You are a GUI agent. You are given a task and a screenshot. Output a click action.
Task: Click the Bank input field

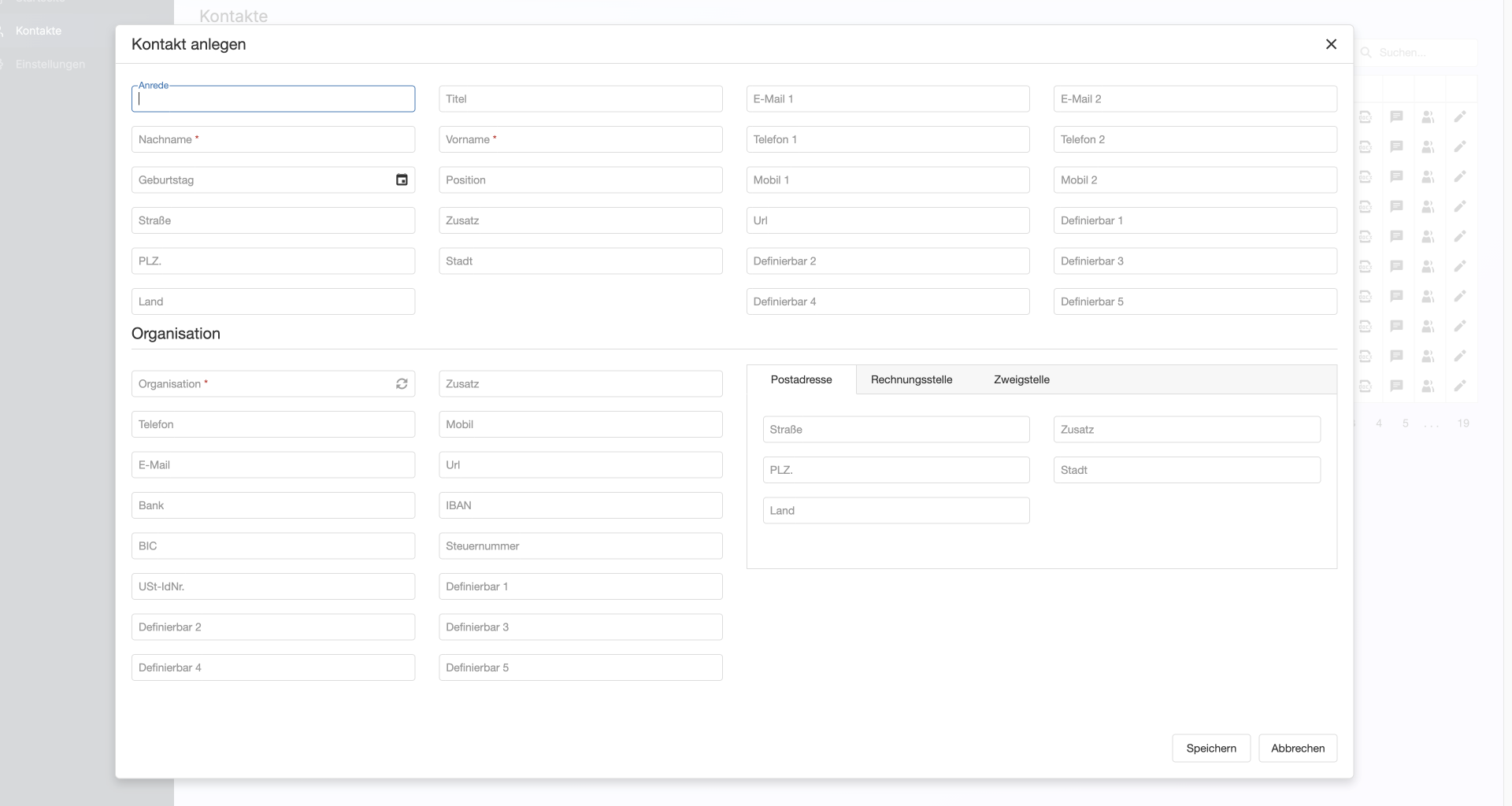pyautogui.click(x=272, y=505)
